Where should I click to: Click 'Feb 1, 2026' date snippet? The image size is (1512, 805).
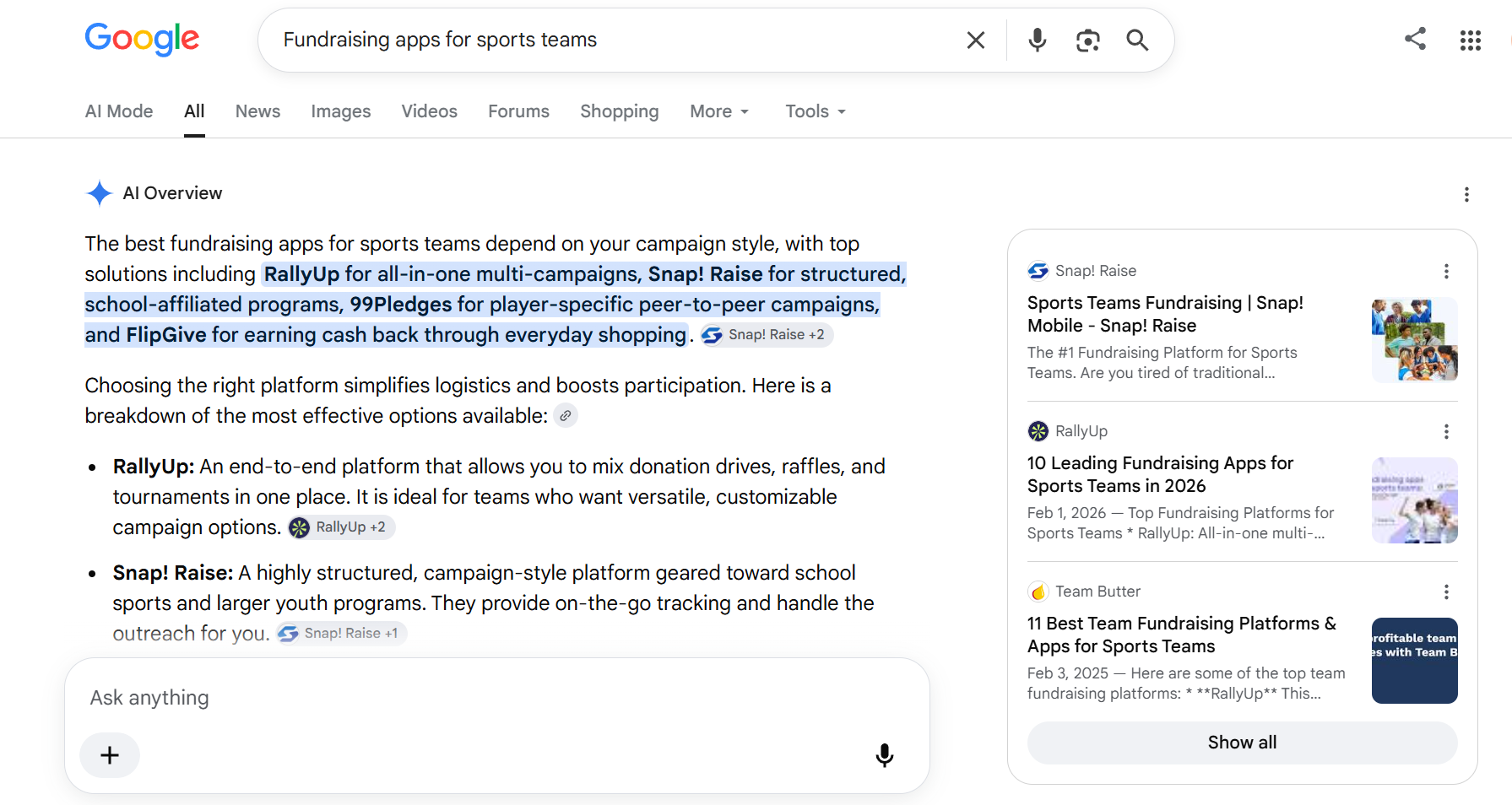click(1066, 513)
